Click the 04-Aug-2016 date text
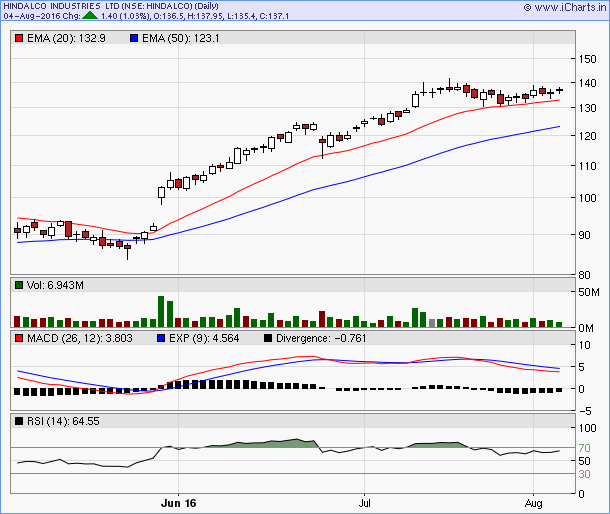The width and height of the screenshot is (610, 514). [x=32, y=16]
